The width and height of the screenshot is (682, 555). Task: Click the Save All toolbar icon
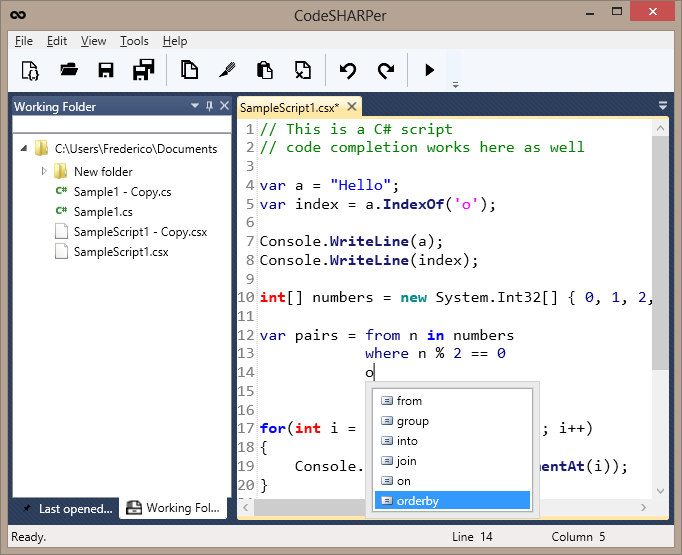[144, 70]
